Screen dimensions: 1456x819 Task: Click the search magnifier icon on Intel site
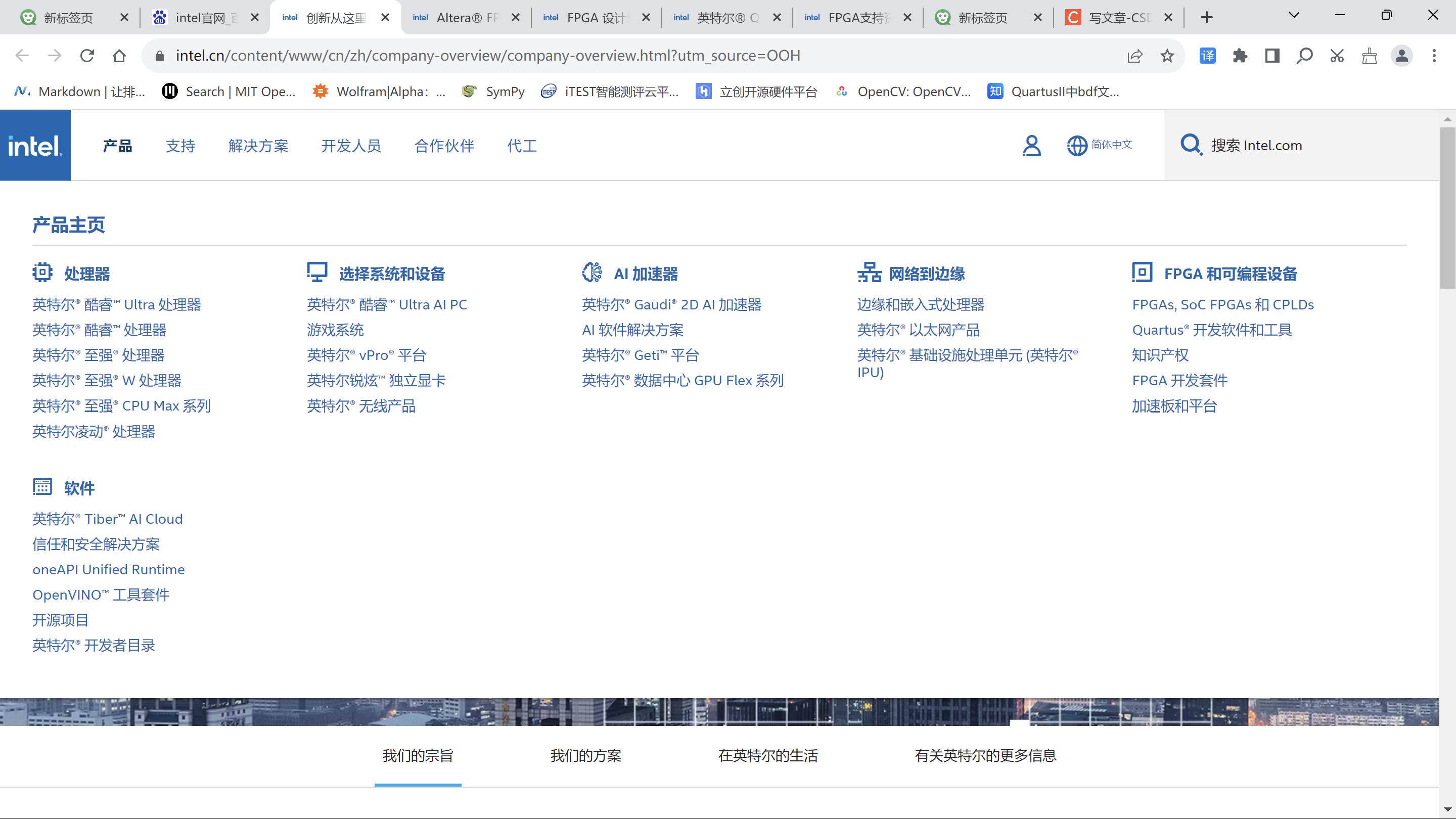coord(1191,145)
